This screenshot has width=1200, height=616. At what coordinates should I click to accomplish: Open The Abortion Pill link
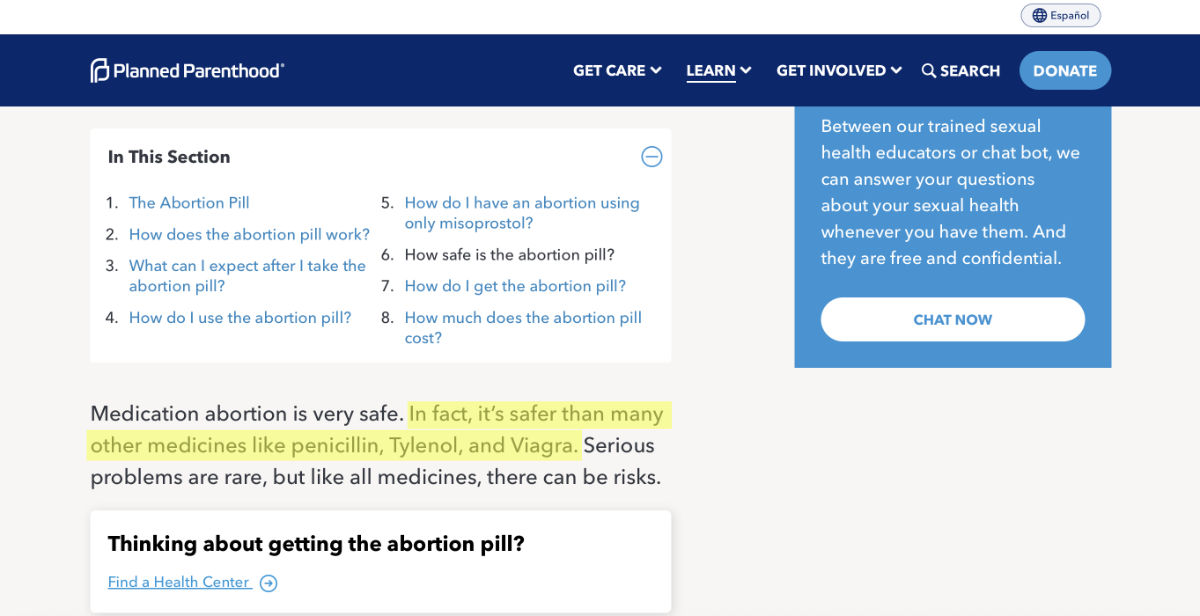[189, 203]
